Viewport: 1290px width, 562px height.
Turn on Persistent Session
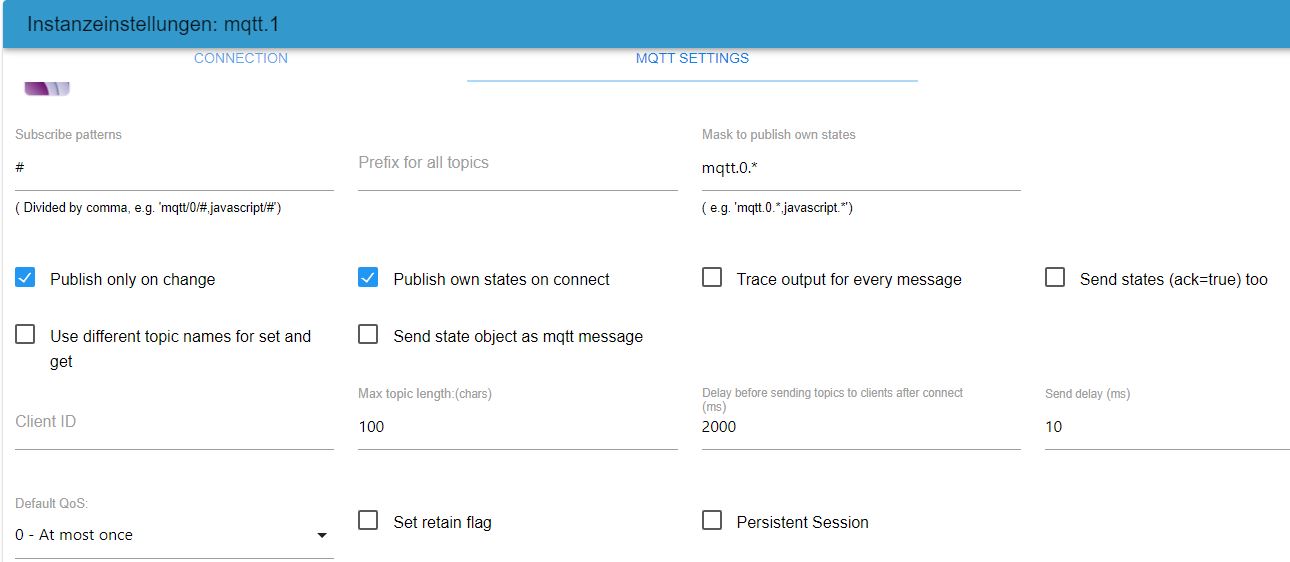(x=712, y=521)
